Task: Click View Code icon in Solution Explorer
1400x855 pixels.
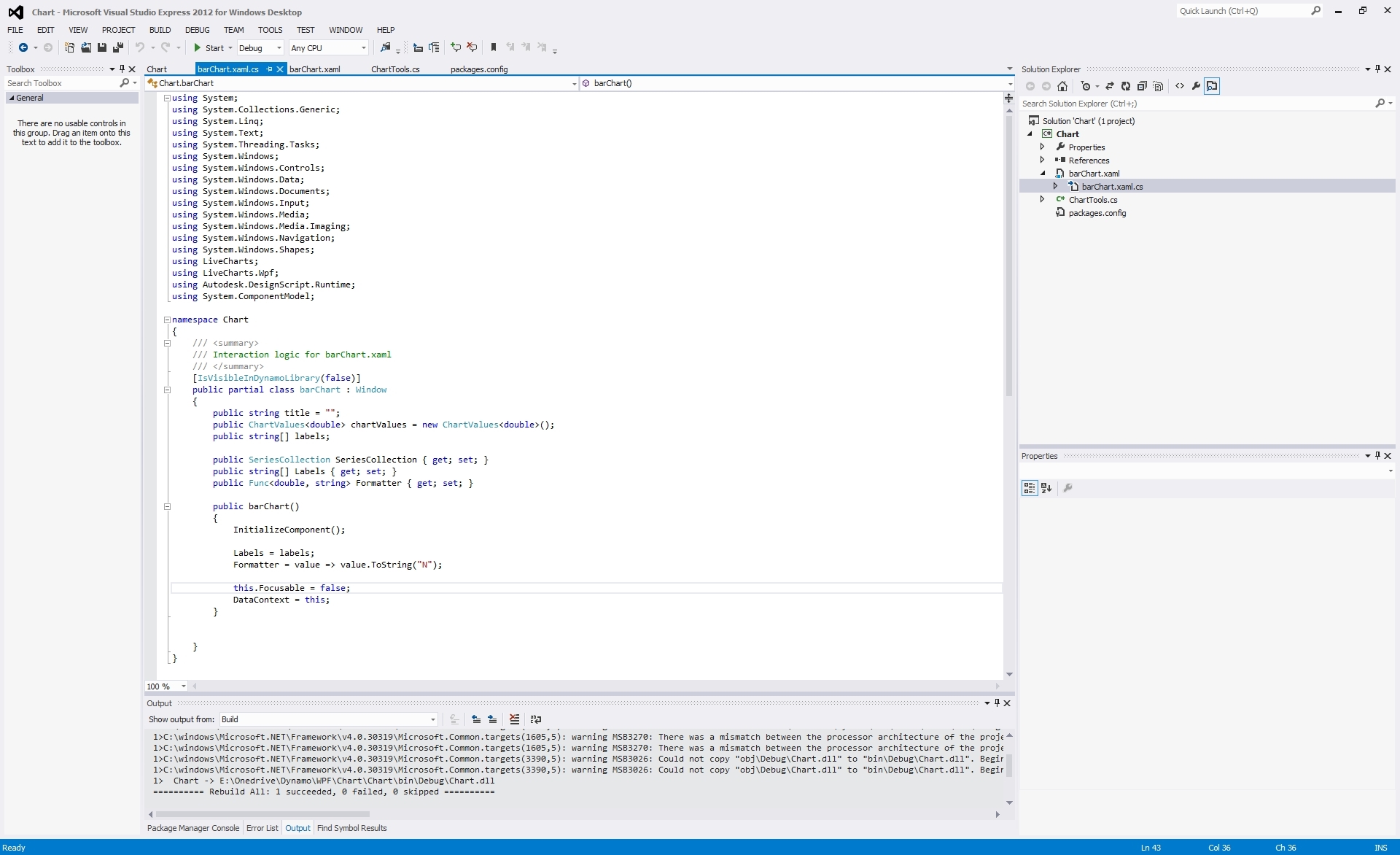Action: click(x=1180, y=86)
